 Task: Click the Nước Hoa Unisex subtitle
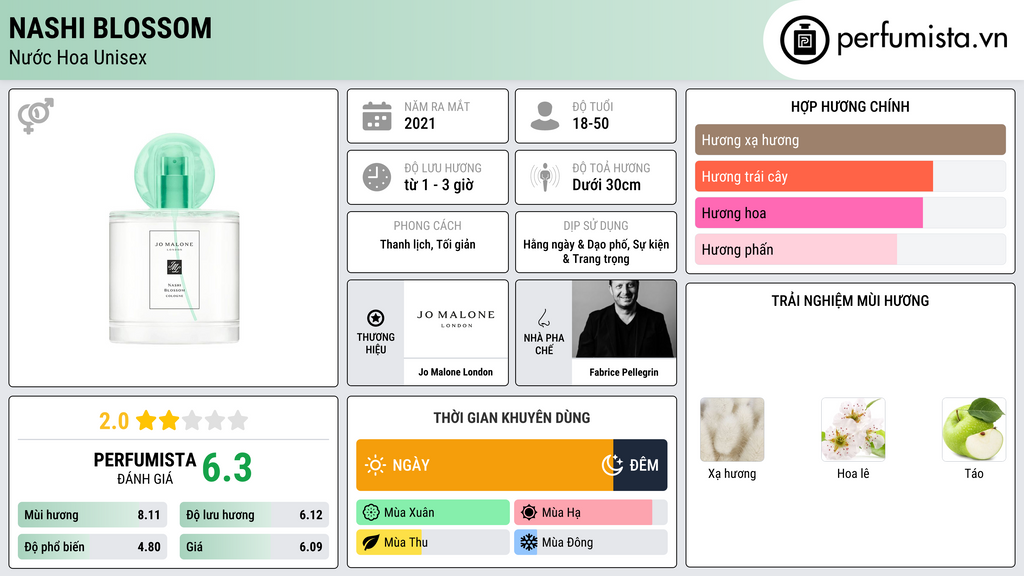coord(78,57)
